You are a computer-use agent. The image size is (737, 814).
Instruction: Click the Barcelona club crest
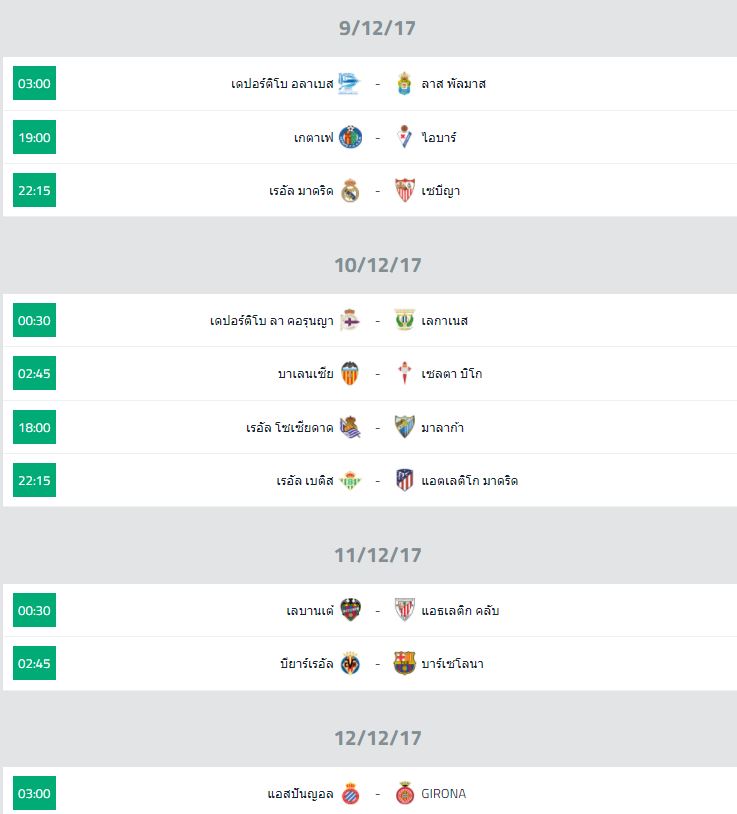pyautogui.click(x=404, y=664)
